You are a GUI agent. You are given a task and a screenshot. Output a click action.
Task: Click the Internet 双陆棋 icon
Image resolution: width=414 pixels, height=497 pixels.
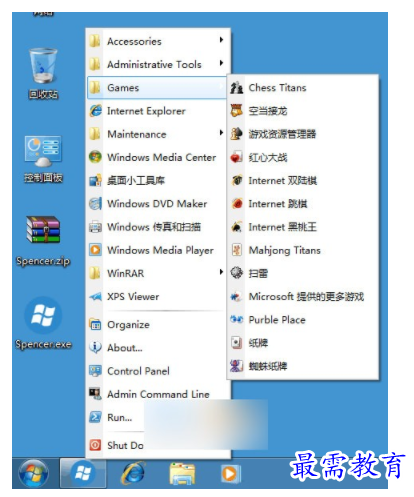237,180
